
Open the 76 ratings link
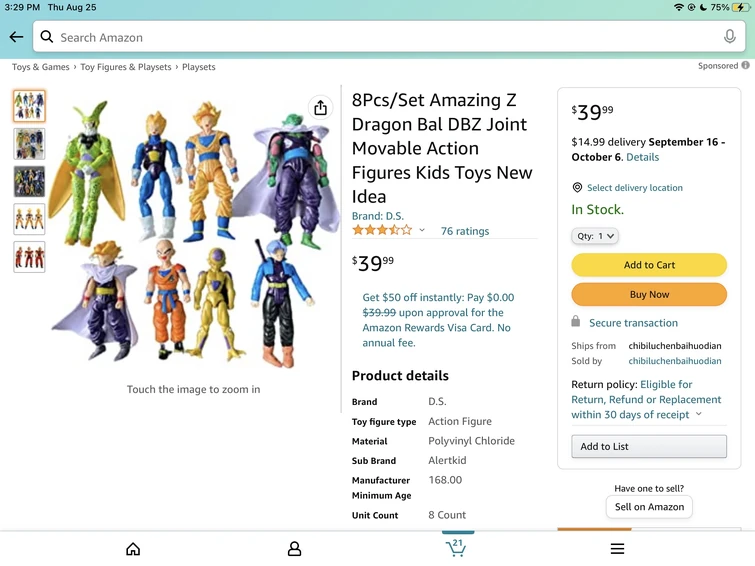point(465,231)
